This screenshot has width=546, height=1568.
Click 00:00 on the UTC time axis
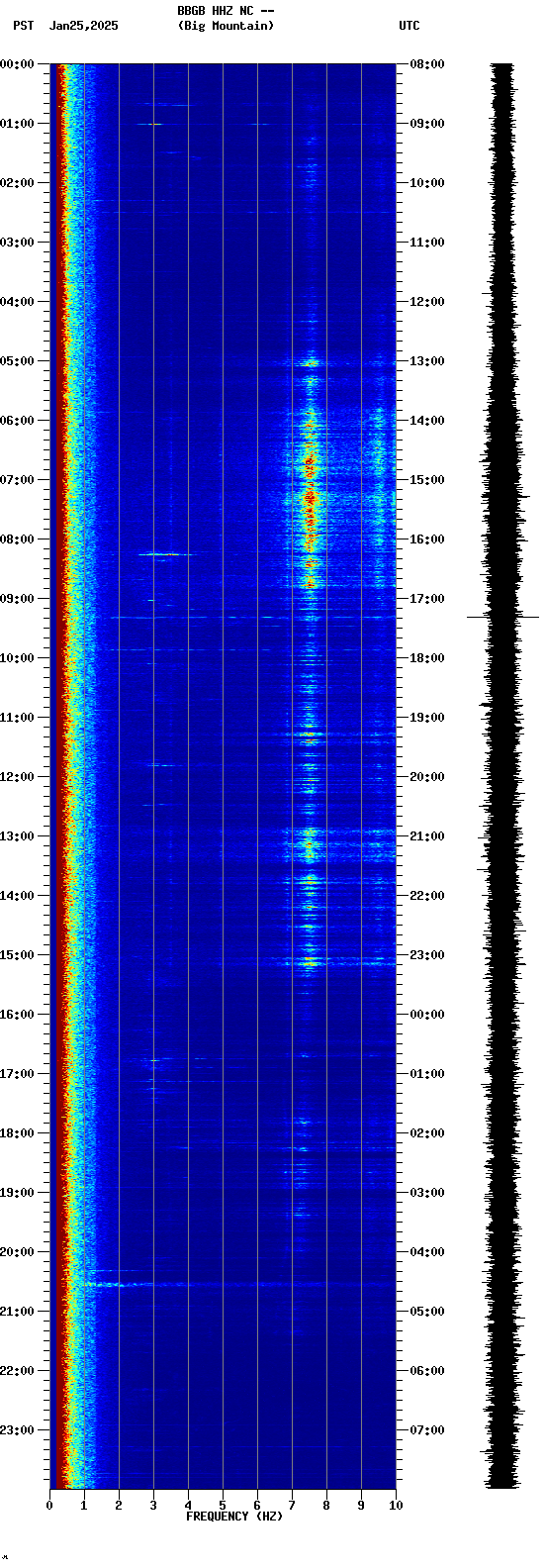(427, 1015)
